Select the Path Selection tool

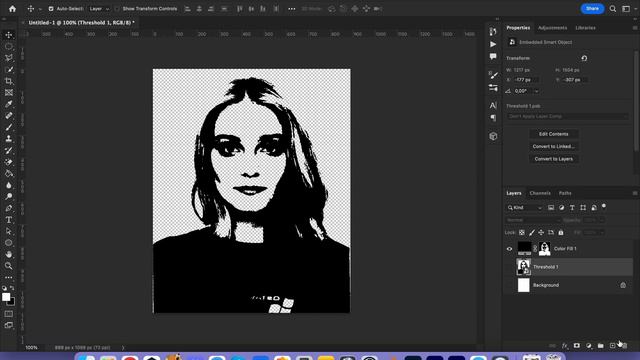pyautogui.click(x=9, y=231)
